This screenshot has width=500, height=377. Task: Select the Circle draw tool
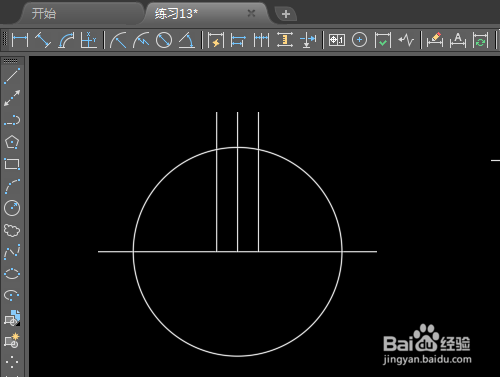point(12,208)
